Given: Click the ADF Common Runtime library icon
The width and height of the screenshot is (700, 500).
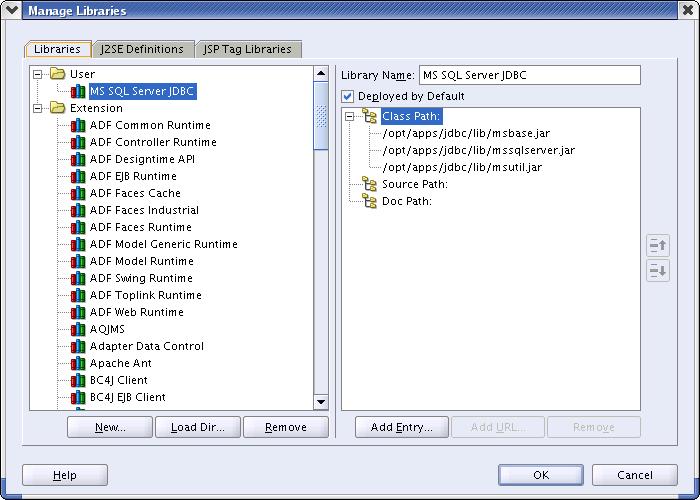Looking at the screenshot, I should [78, 125].
